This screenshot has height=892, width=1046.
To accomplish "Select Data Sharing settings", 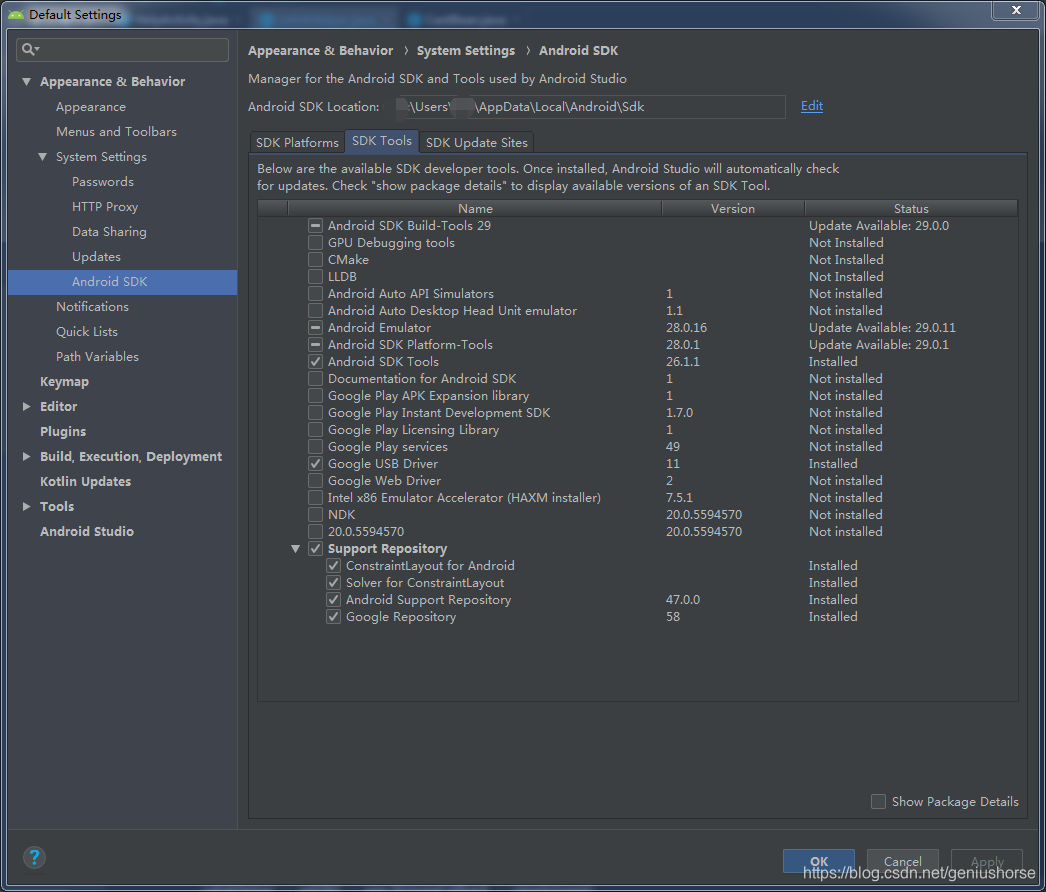I will coord(109,232).
